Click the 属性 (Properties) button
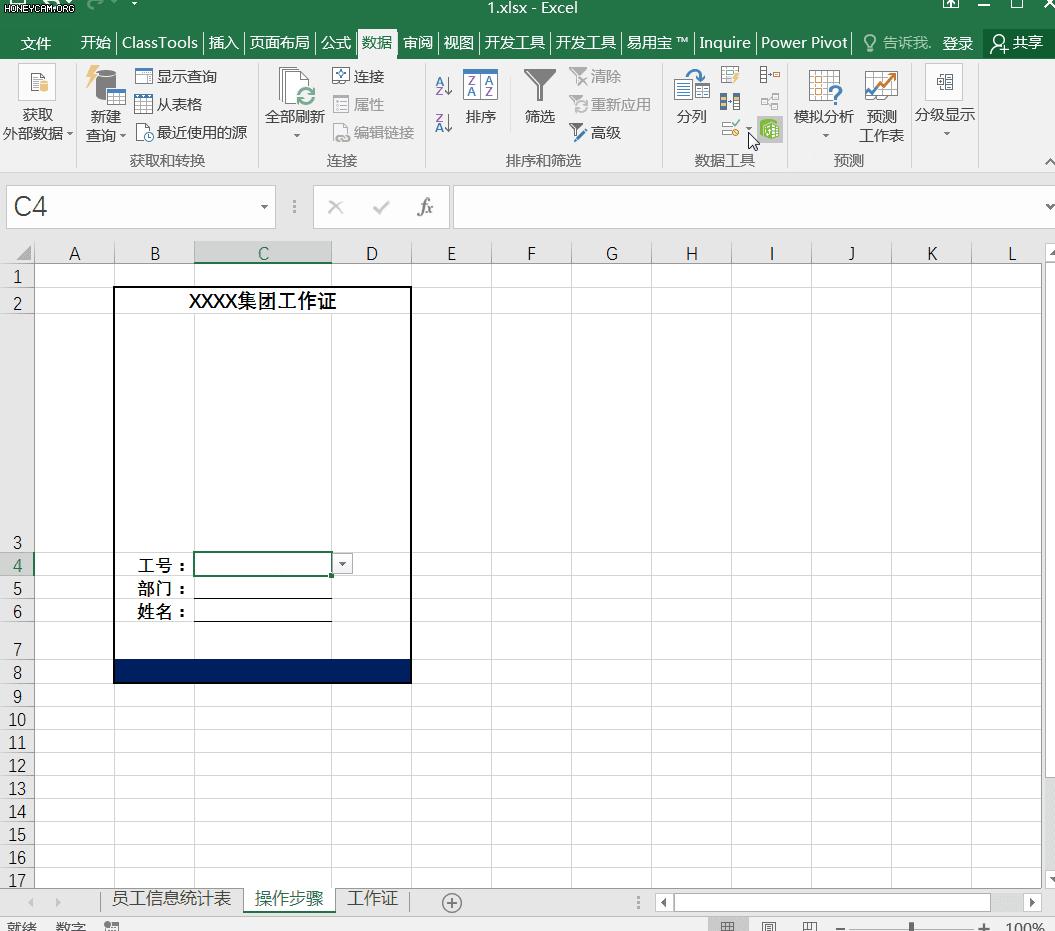The height and width of the screenshot is (931, 1055). click(x=358, y=104)
